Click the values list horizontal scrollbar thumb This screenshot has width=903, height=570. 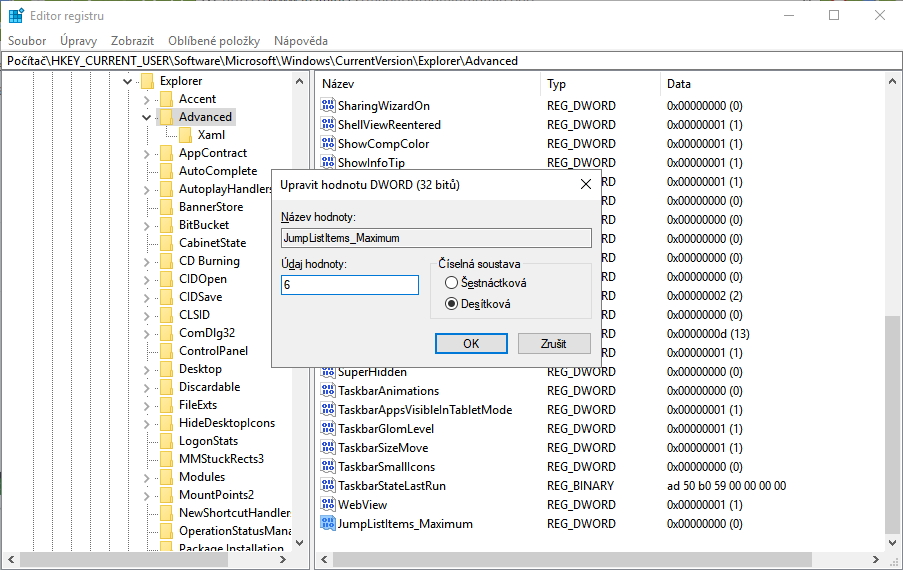click(x=572, y=559)
